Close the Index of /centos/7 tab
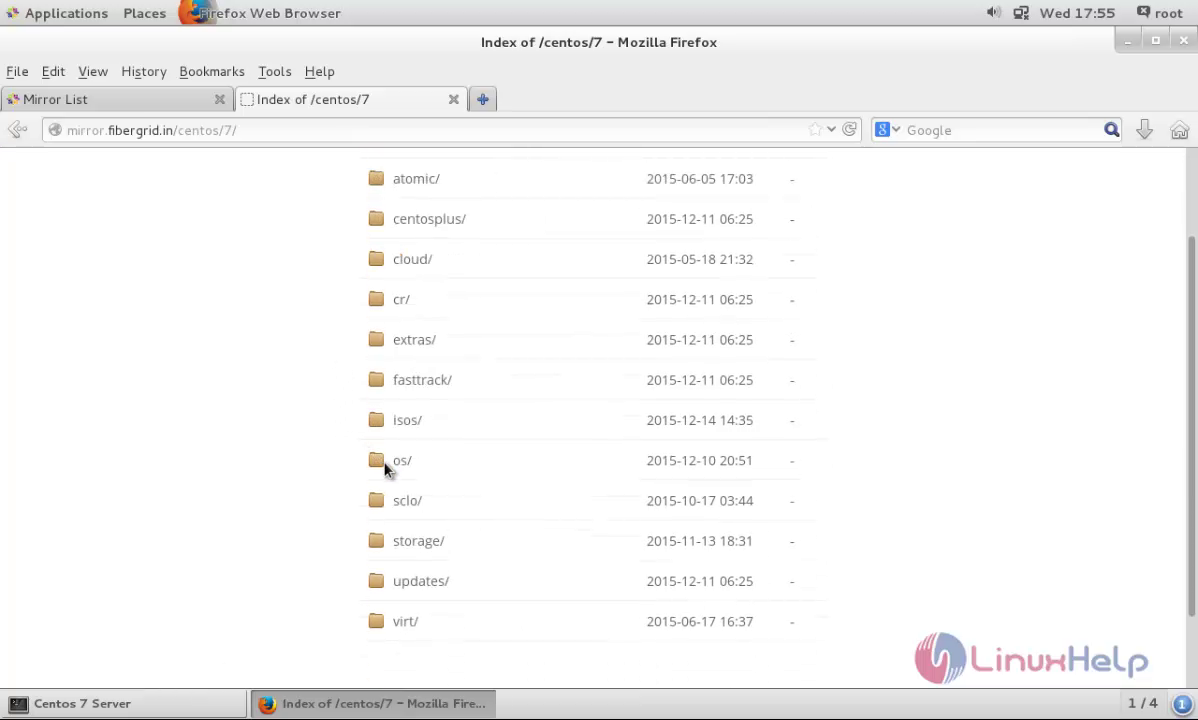This screenshot has height=720, width=1198. 453,99
